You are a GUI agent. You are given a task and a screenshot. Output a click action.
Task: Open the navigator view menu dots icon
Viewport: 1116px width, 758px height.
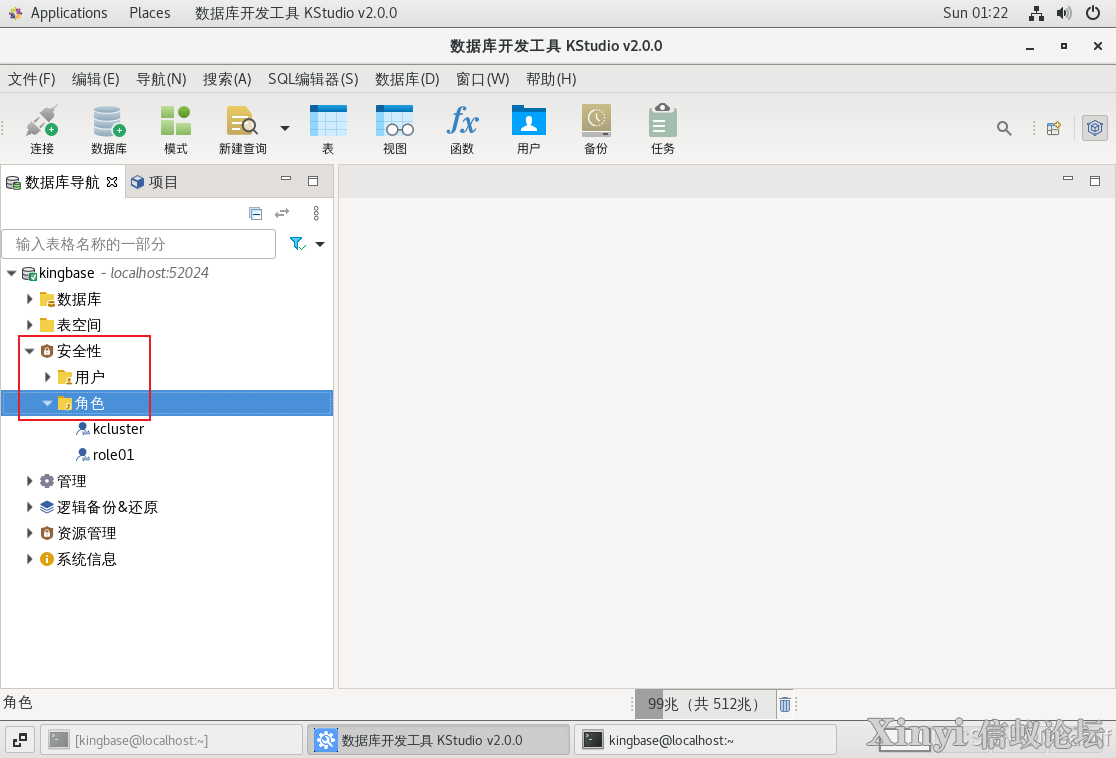tap(316, 214)
